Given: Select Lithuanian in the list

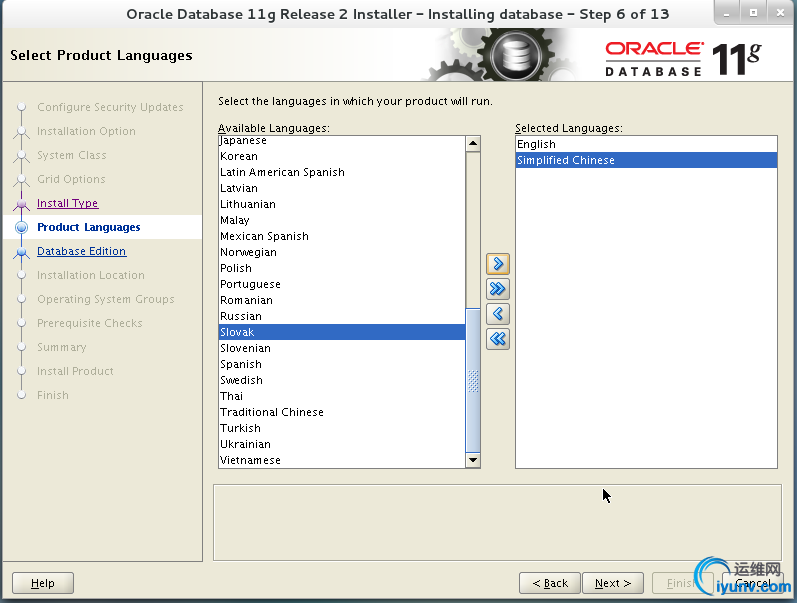Looking at the screenshot, I should coord(342,204).
